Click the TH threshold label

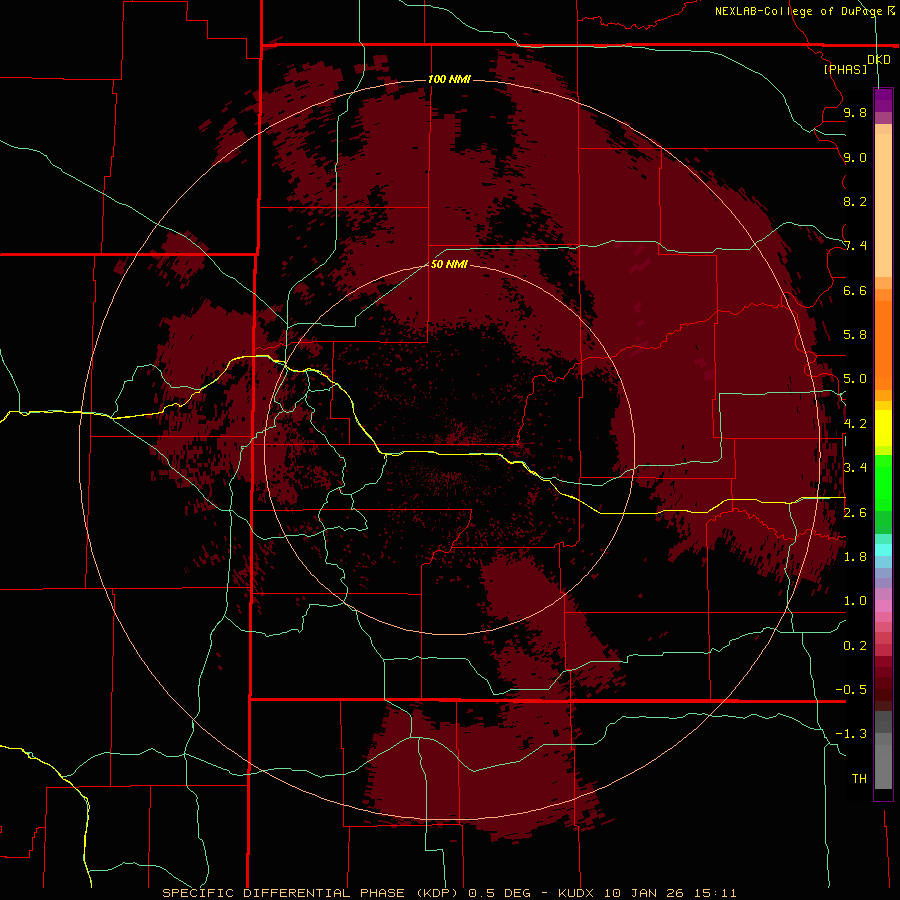pyautogui.click(x=859, y=778)
